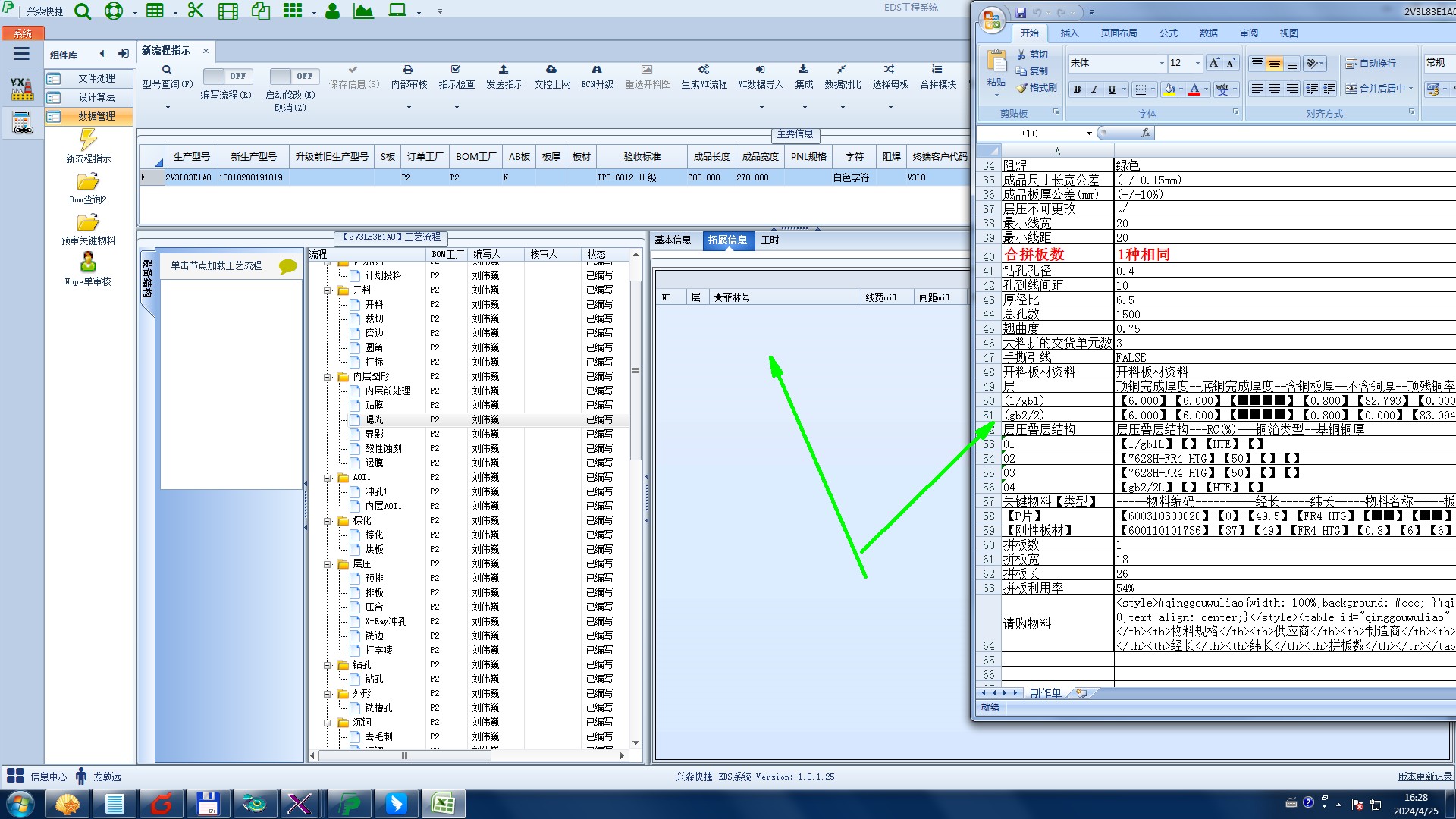Click 文件处理 in component library

[89, 79]
